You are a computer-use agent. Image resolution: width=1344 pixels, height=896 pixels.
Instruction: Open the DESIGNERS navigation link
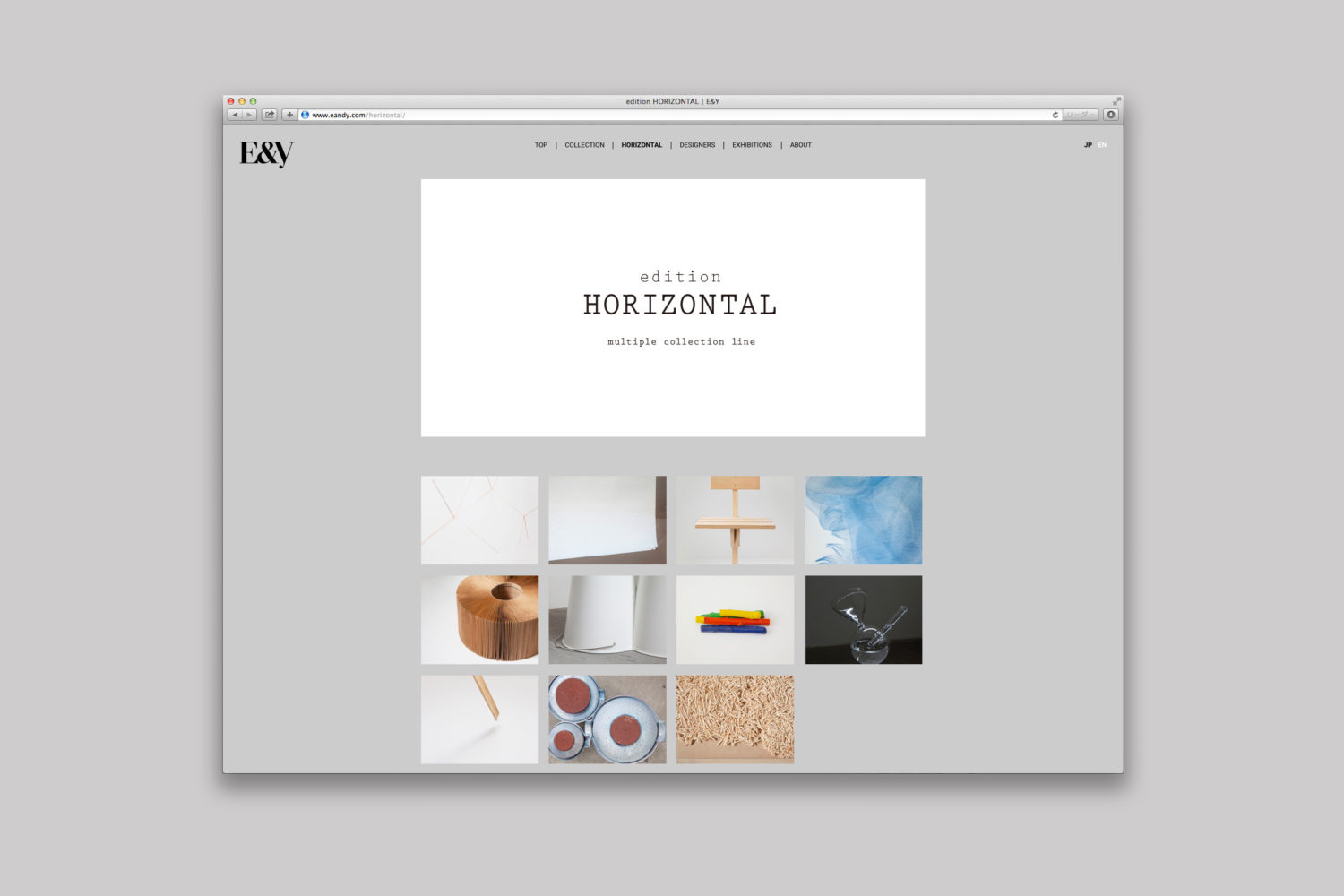(x=697, y=145)
